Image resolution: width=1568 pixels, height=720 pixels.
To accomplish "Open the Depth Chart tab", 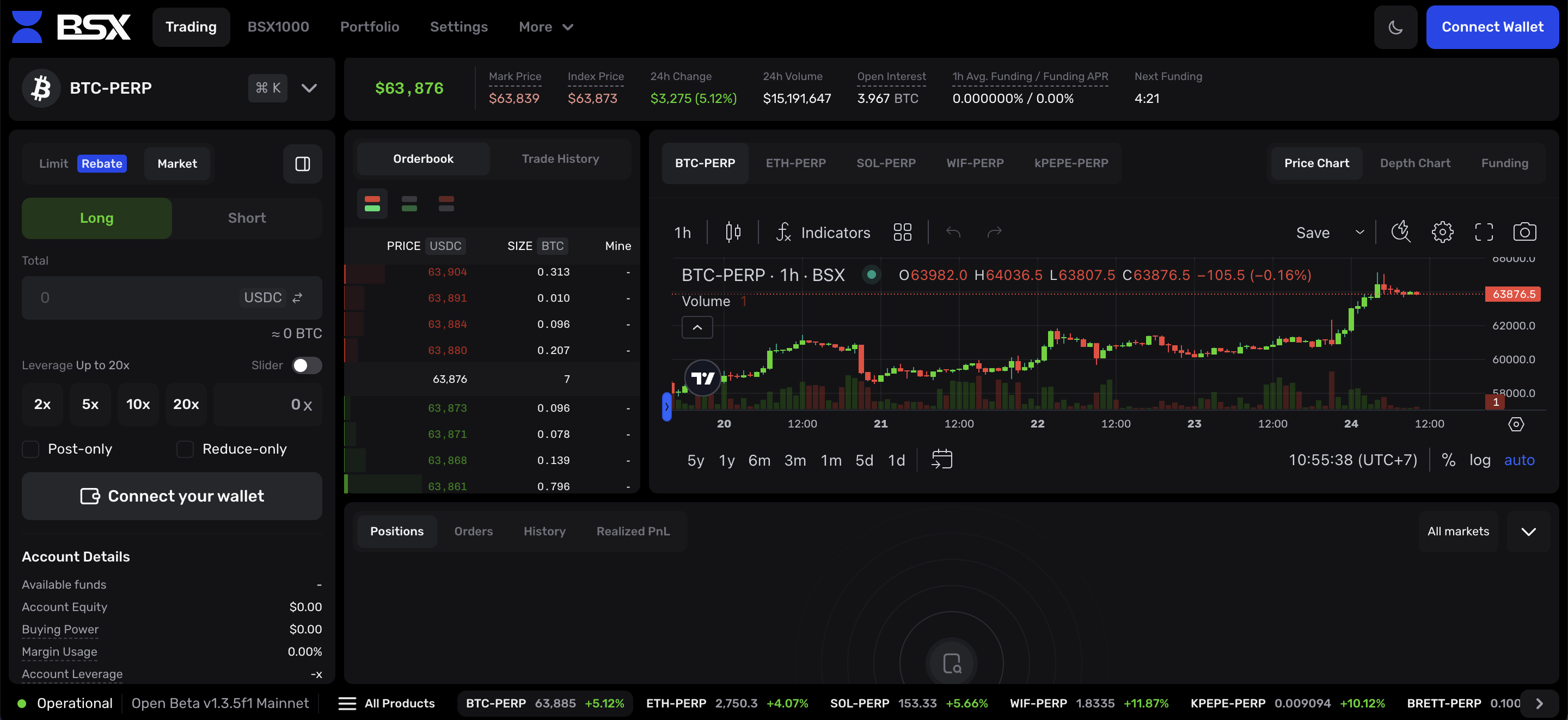I will coord(1414,163).
